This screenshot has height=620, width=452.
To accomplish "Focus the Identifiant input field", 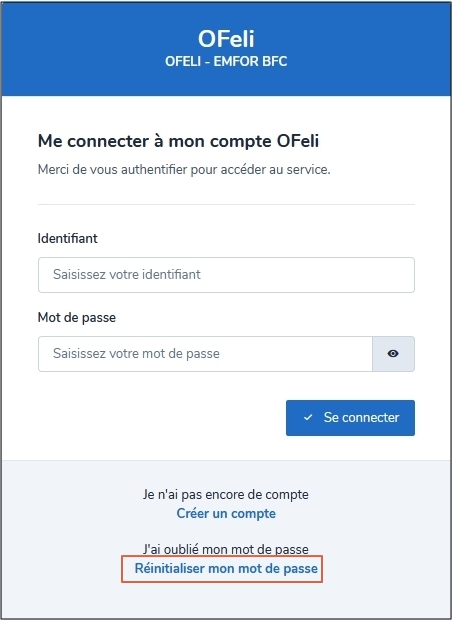I will pyautogui.click(x=226, y=275).
